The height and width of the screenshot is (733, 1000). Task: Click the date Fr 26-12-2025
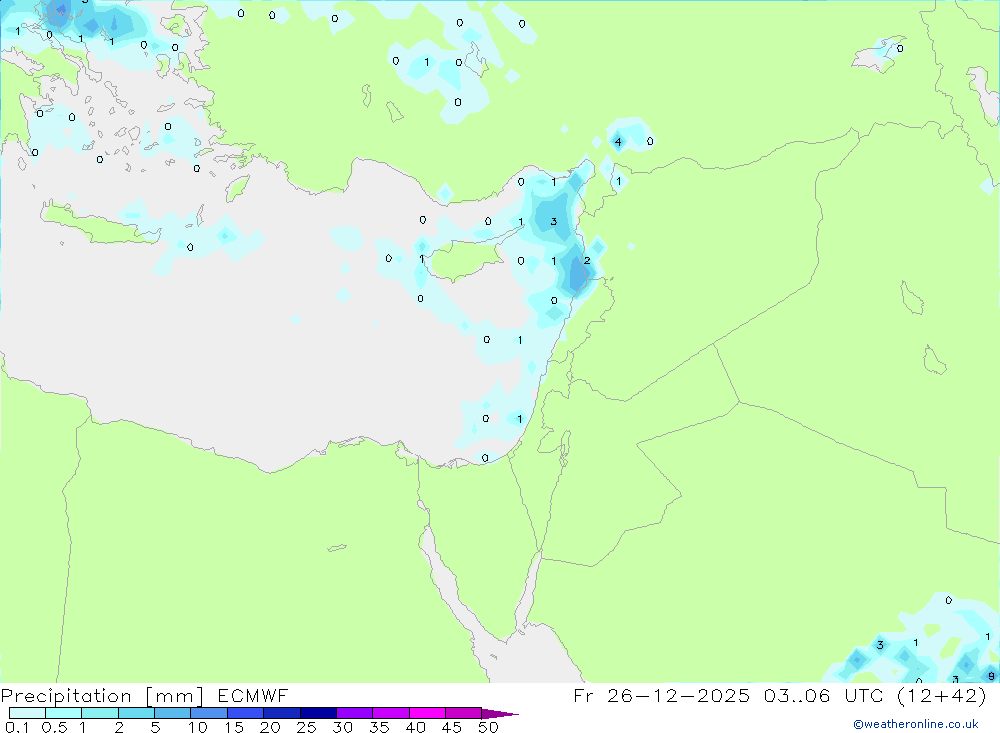[x=661, y=695]
